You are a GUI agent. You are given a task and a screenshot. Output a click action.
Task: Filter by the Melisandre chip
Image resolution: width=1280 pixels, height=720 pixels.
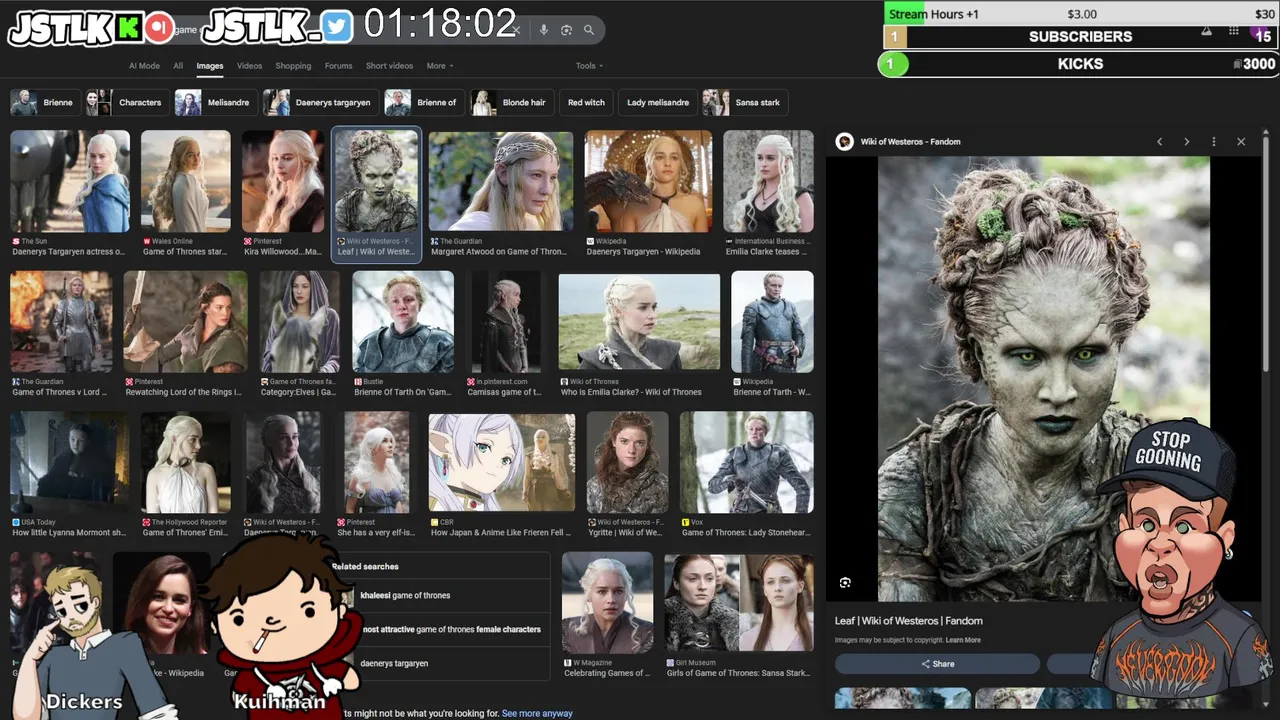[215, 103]
